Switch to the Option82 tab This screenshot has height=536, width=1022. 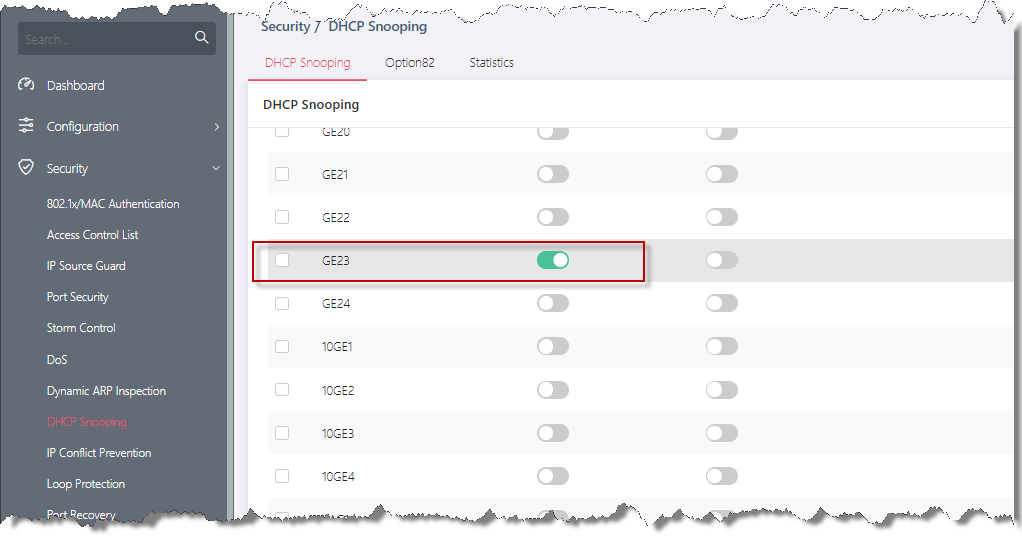[x=409, y=63]
